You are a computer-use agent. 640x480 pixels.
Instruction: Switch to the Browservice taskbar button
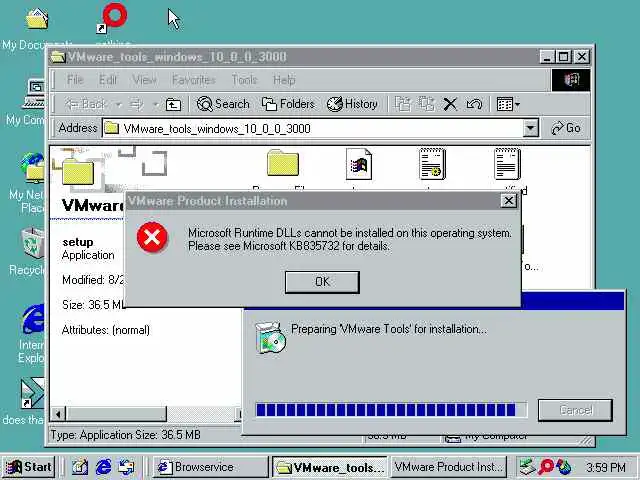(x=210, y=467)
